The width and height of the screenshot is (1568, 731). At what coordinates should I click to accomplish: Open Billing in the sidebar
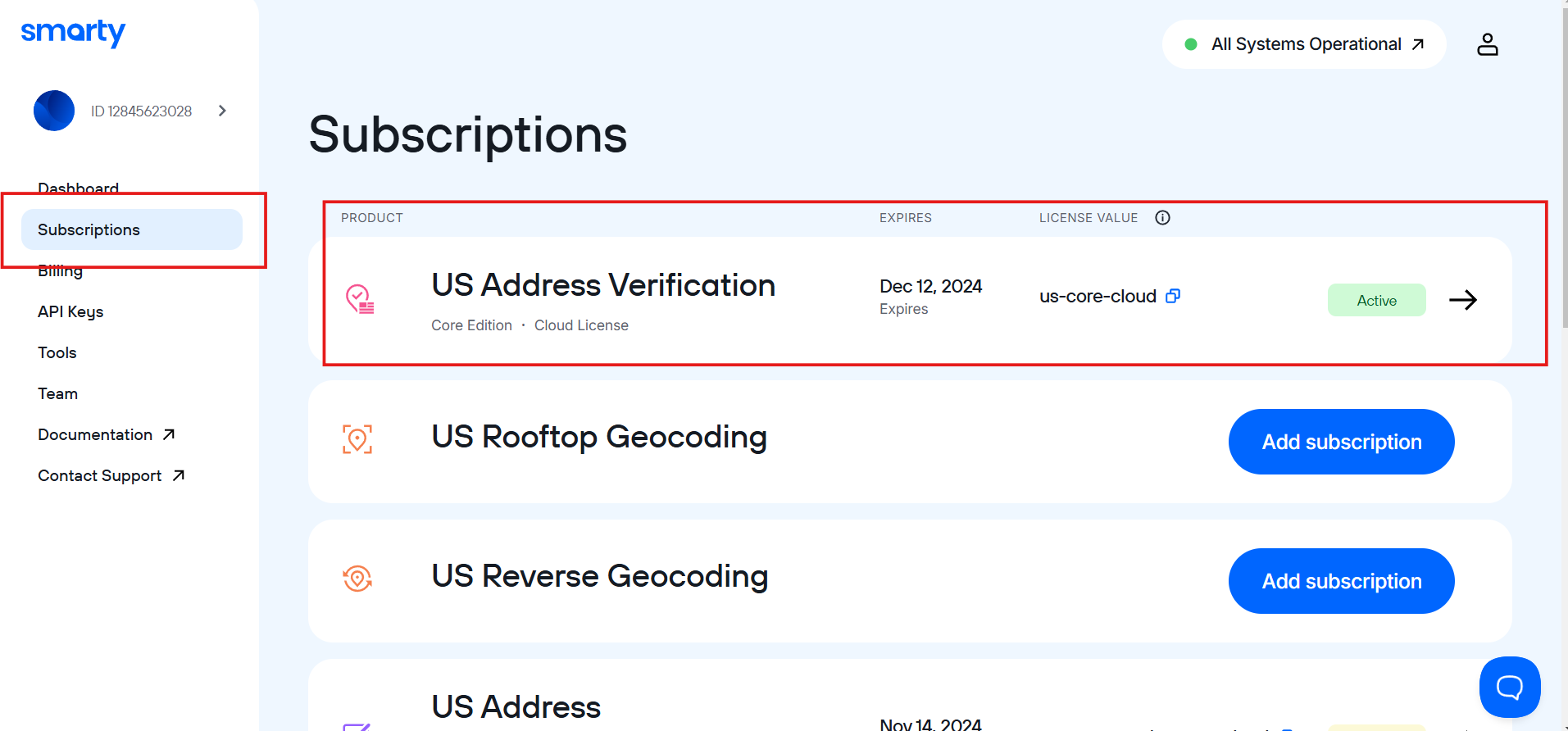[x=60, y=271]
